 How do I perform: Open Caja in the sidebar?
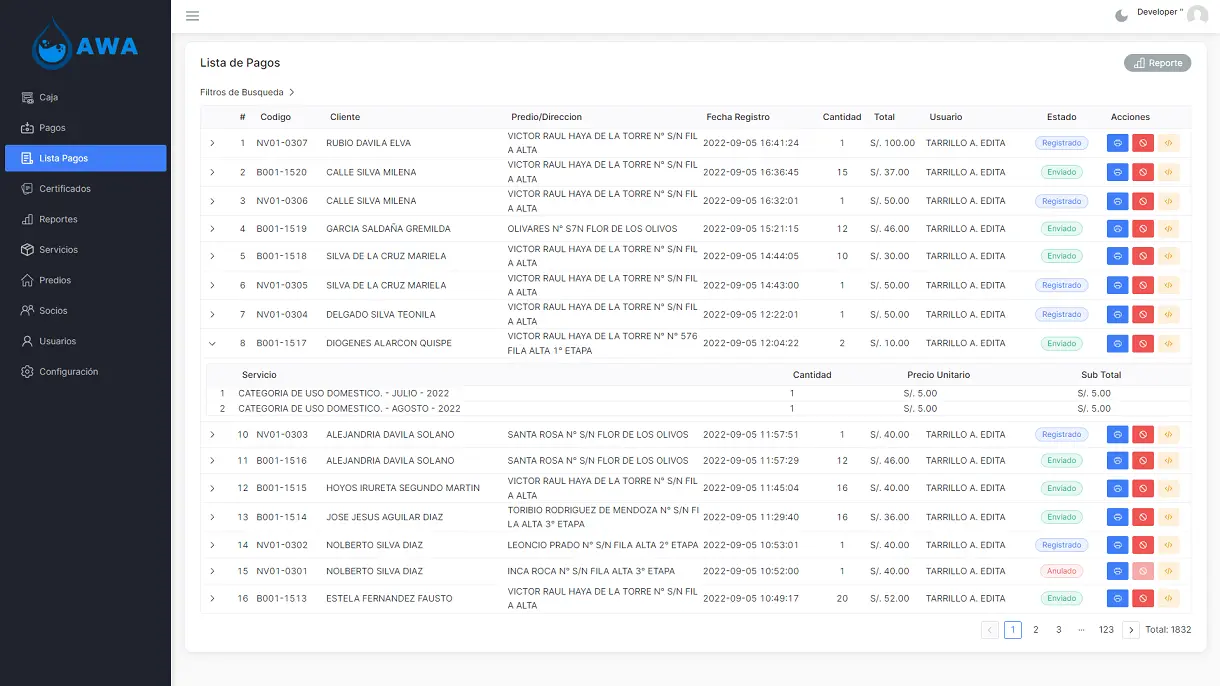pyautogui.click(x=49, y=97)
